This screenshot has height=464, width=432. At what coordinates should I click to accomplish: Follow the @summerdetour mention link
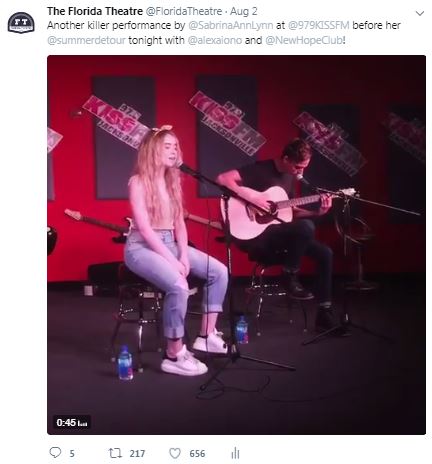click(86, 40)
